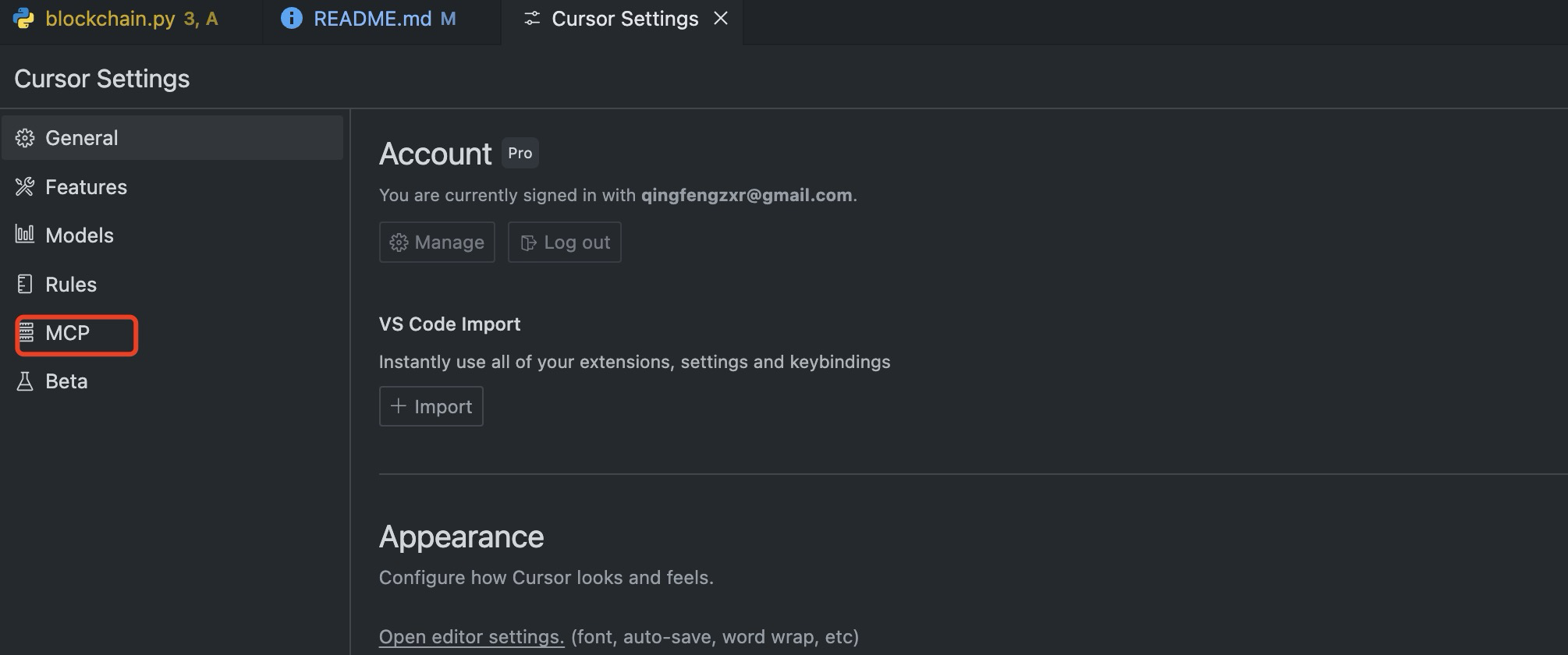Click the MCP server icon in sidebar

tap(27, 333)
